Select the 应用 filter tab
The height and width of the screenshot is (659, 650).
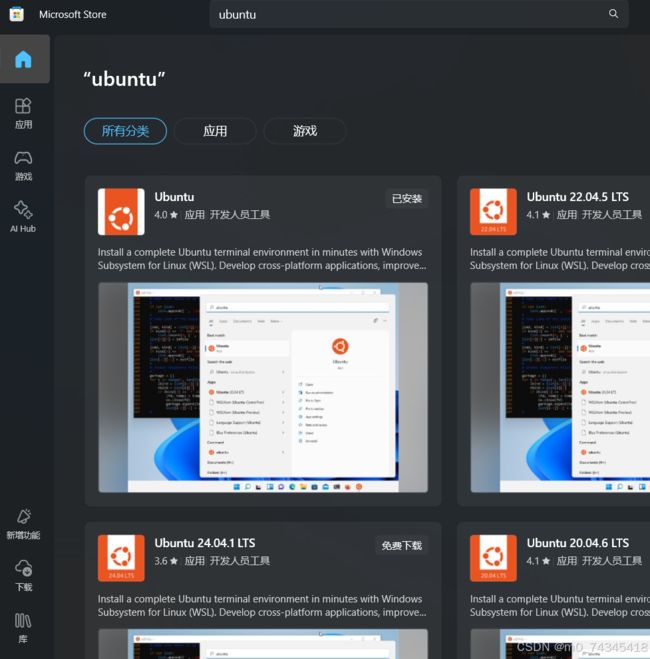215,131
